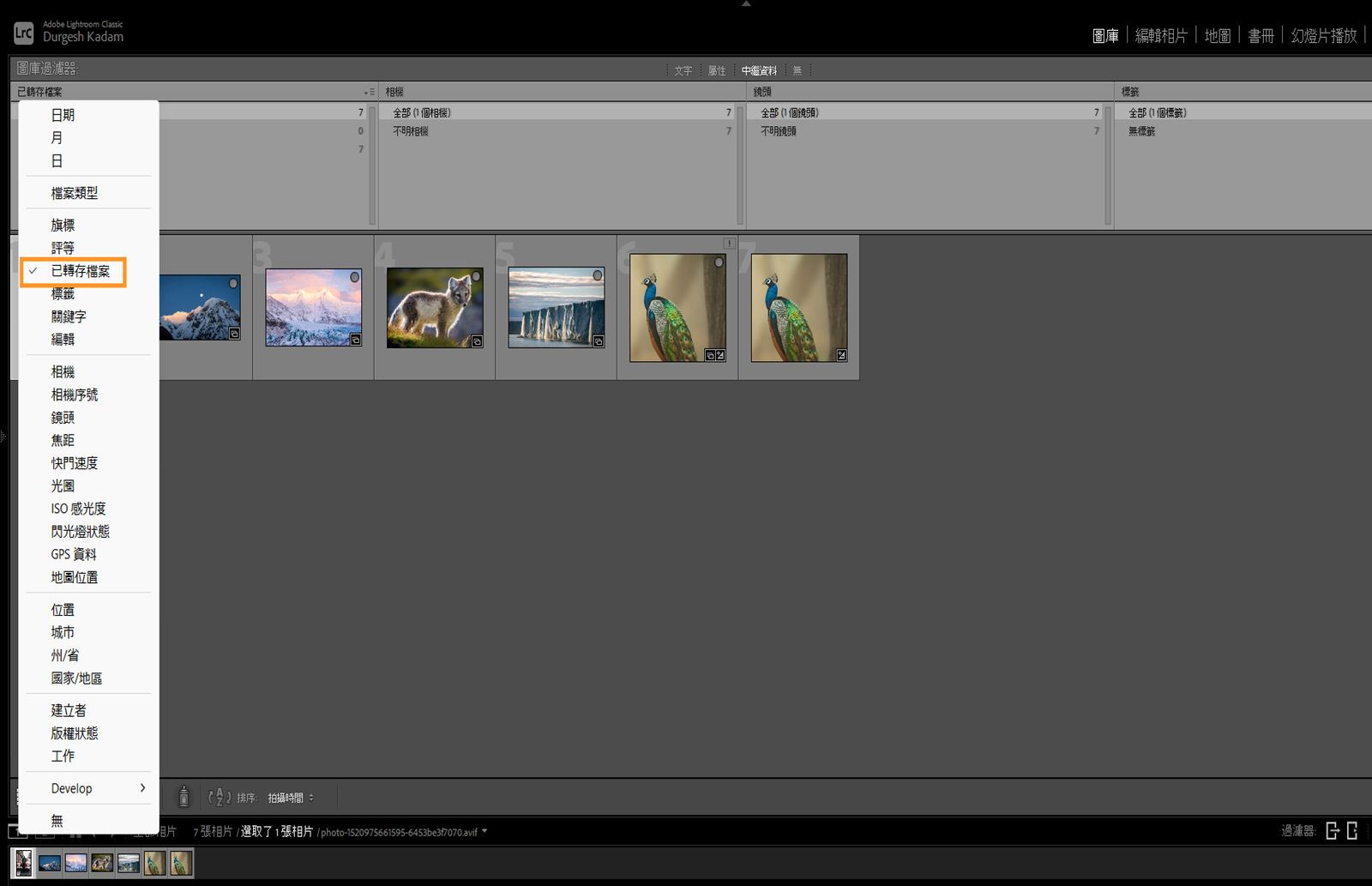Open the 拍攝時間 sort order dropdown
This screenshot has width=1372, height=886.
(x=291, y=798)
